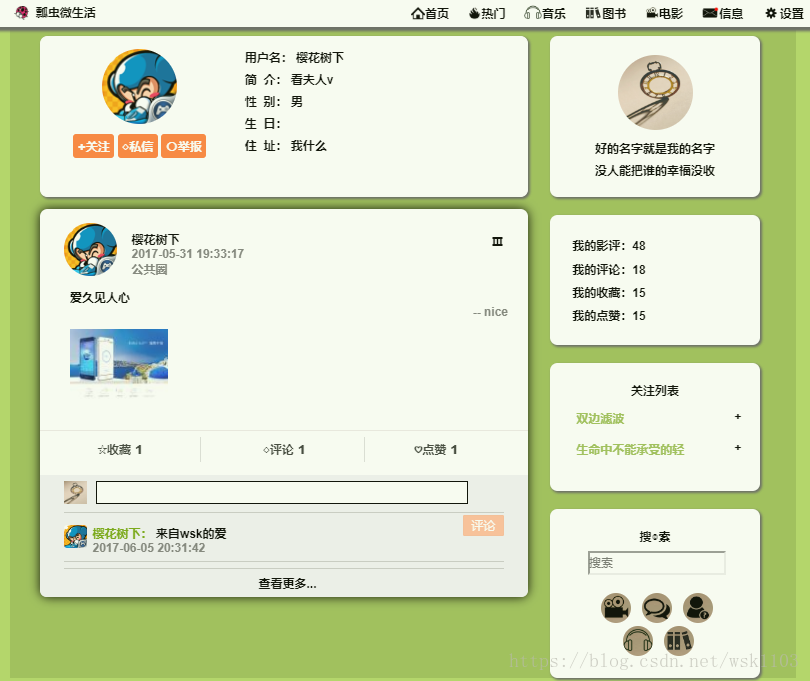Click the commenter's small avatar
The width and height of the screenshot is (810, 681).
pos(75,536)
